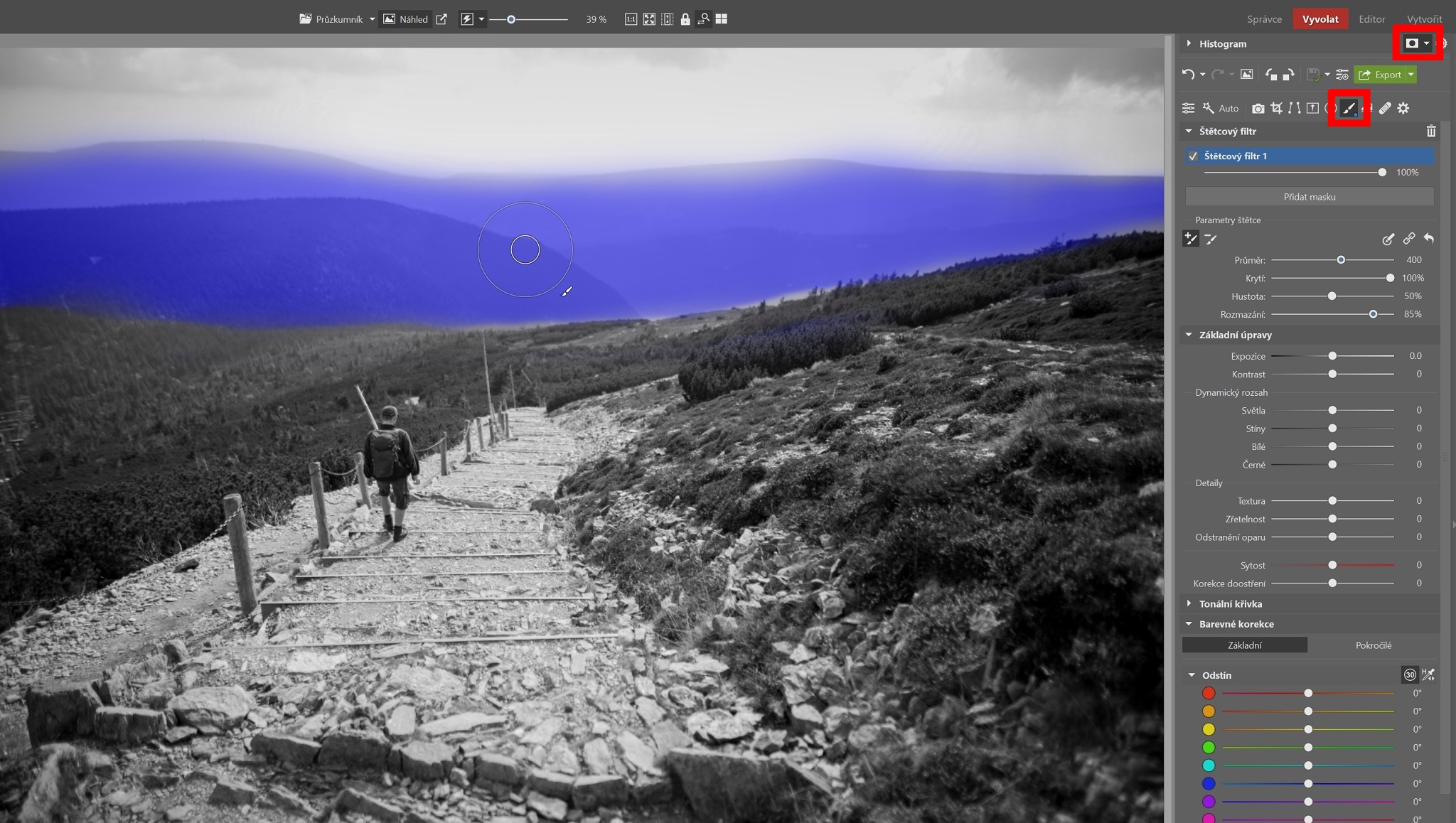Adjust the Expozice slider
The width and height of the screenshot is (1456, 823).
coord(1332,356)
